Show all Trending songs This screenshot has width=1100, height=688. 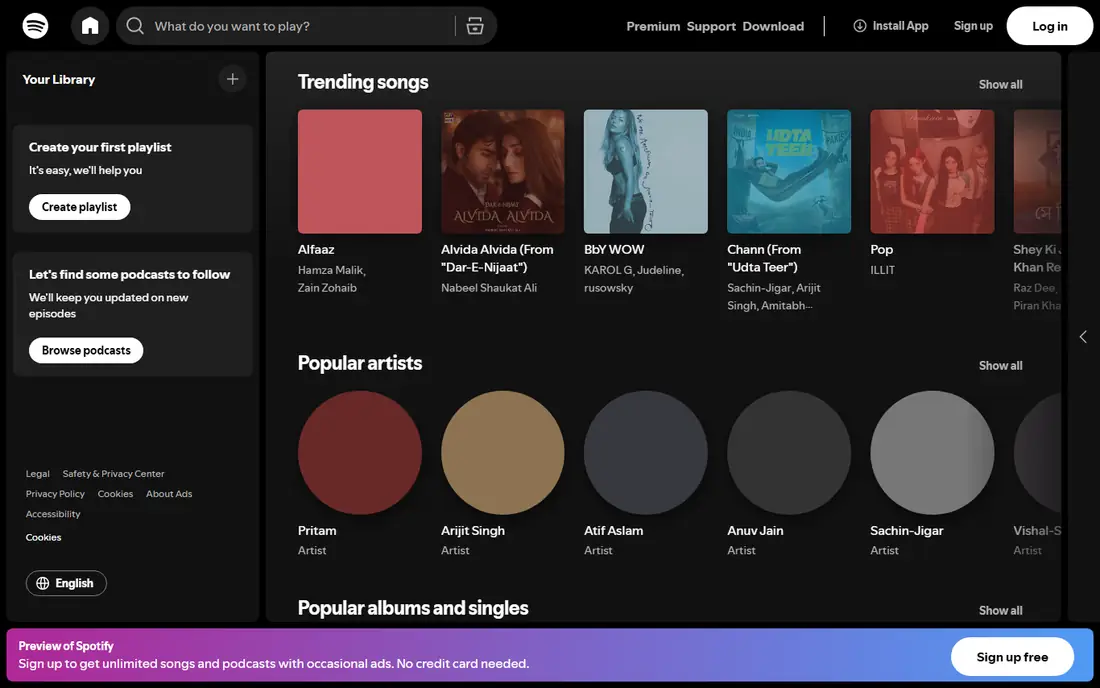click(x=1000, y=84)
